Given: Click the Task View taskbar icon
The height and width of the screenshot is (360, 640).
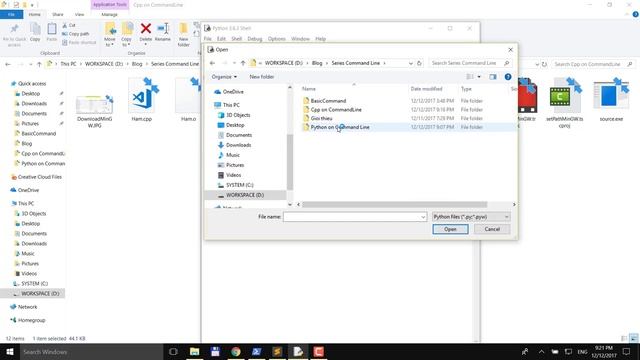Looking at the screenshot, I should [x=173, y=352].
